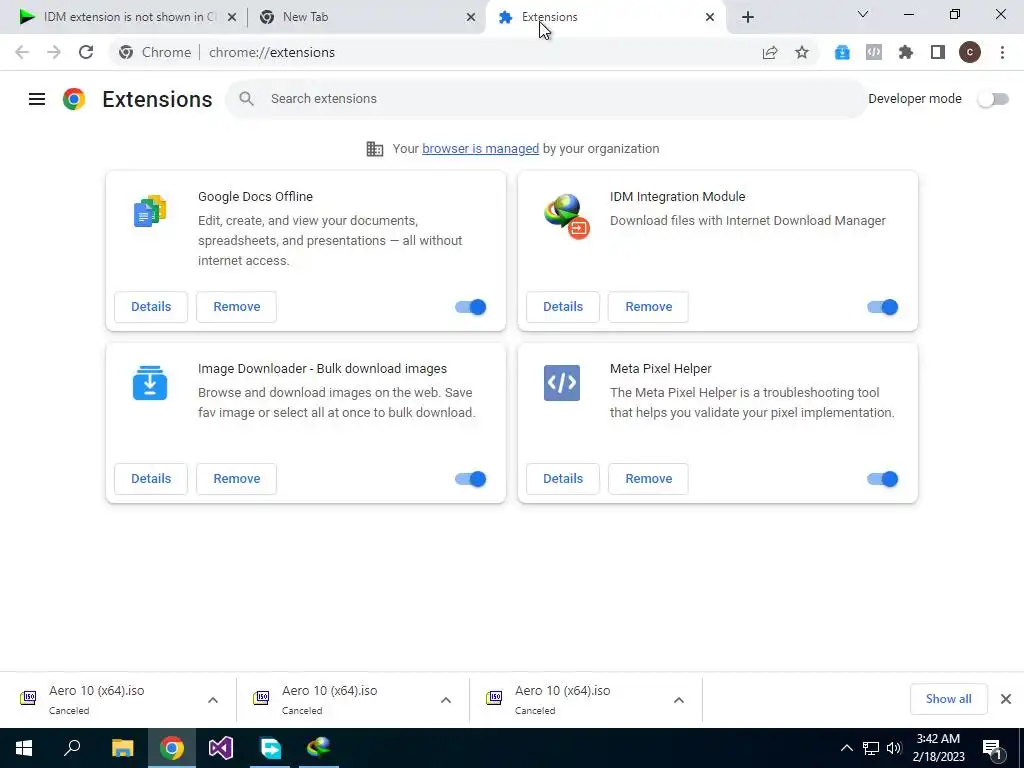Image resolution: width=1024 pixels, height=768 pixels.
Task: Click the Meta Pixel Helper extension icon
Action: pos(562,383)
